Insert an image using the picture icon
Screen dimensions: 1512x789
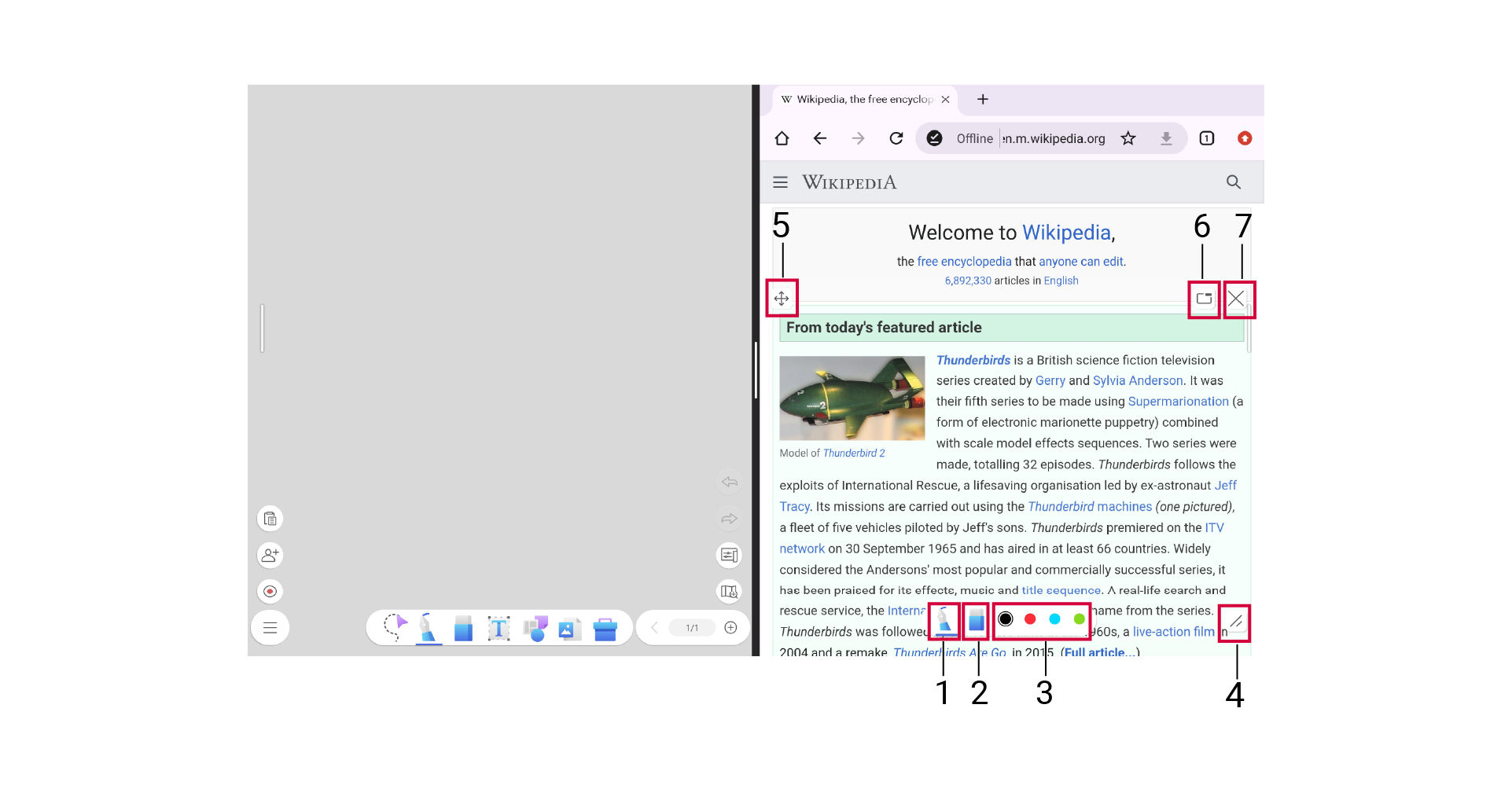click(x=569, y=629)
